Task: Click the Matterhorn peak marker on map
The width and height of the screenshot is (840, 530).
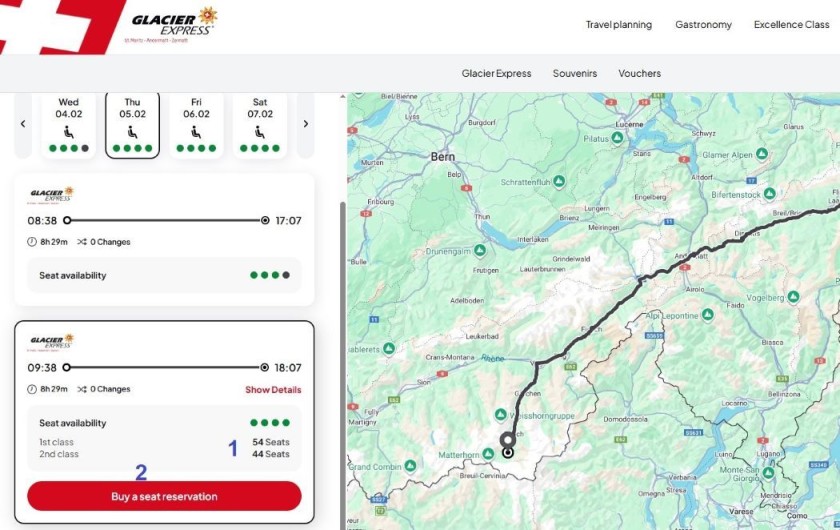Action: 488,454
